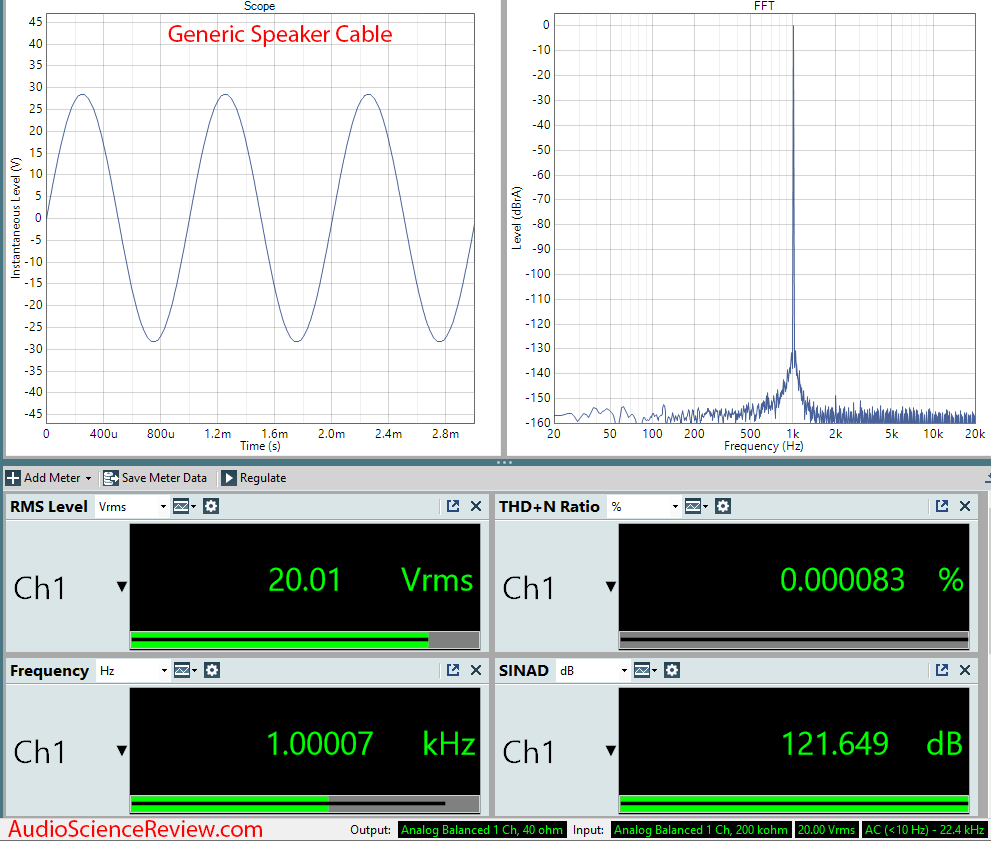Expand THD+N Ratio Ch1 channel arrow
This screenshot has height=841, width=991.
pyautogui.click(x=611, y=587)
